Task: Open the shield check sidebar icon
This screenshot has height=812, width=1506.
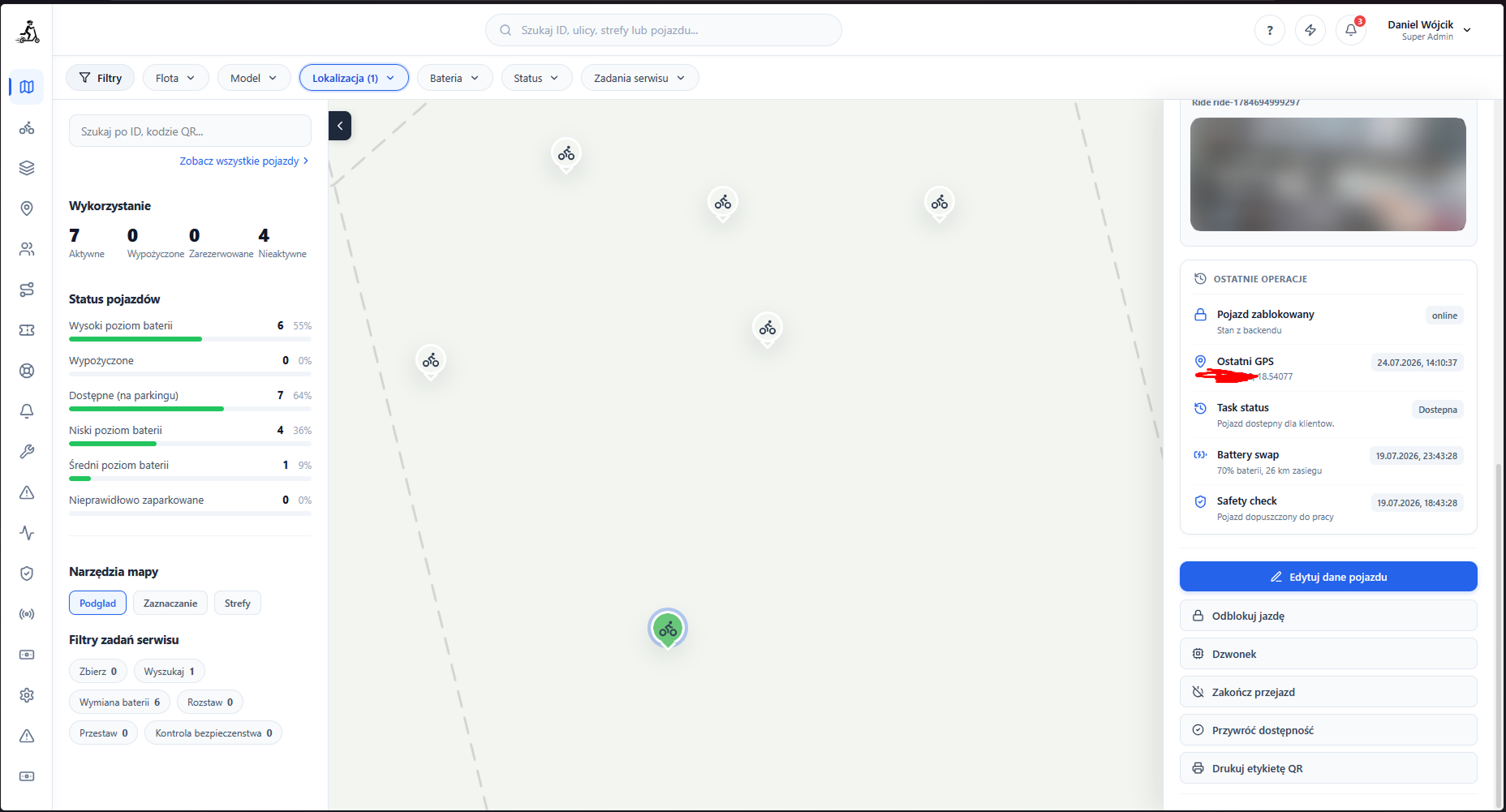Action: (27, 574)
